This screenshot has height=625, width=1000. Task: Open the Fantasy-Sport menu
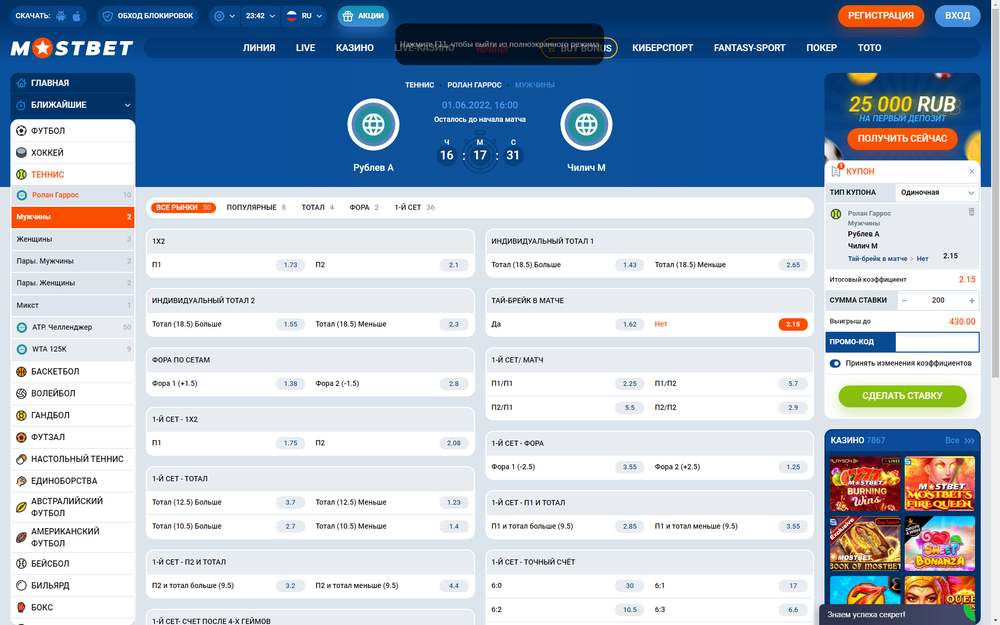click(x=749, y=48)
